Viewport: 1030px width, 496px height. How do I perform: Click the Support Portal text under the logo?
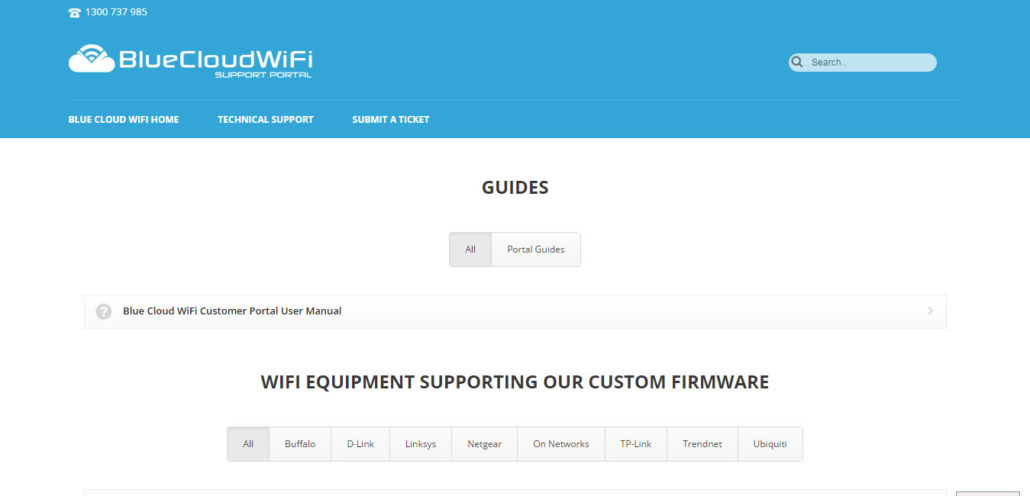[x=263, y=76]
